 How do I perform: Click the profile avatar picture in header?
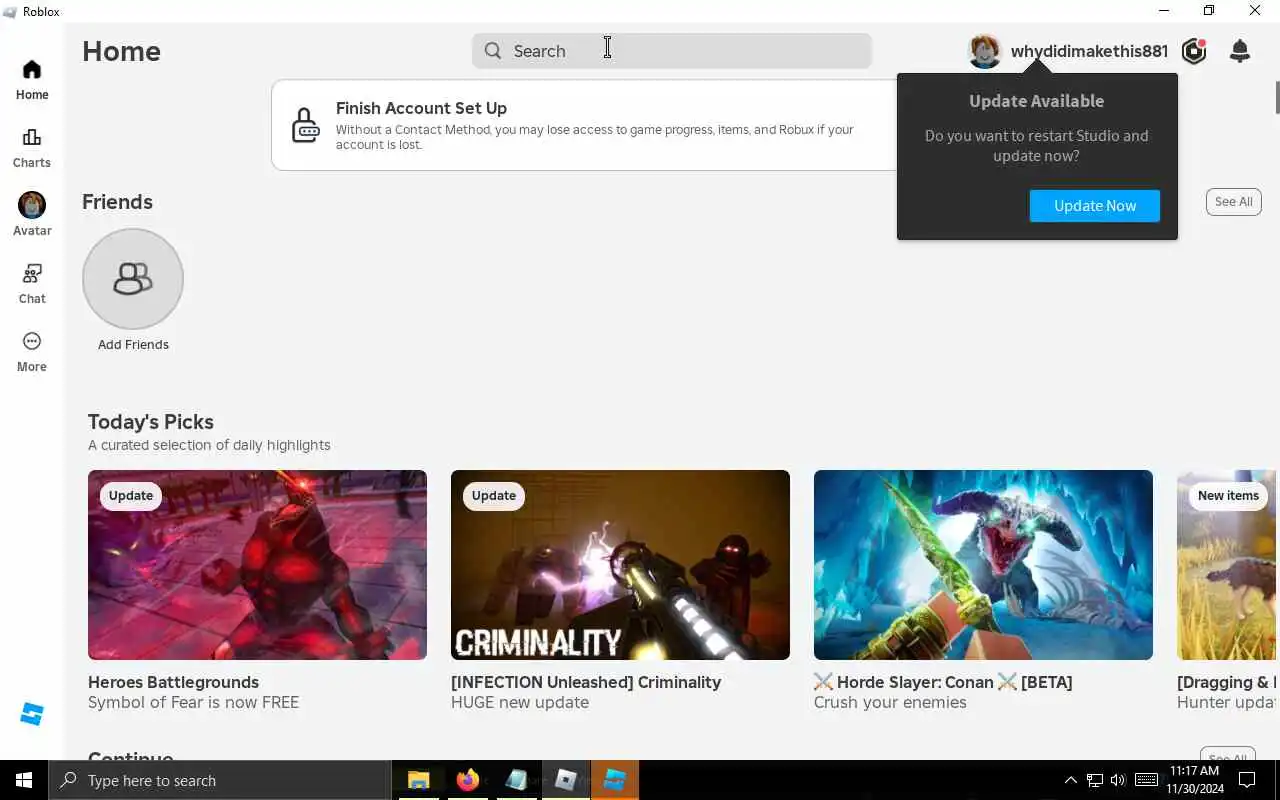(985, 51)
